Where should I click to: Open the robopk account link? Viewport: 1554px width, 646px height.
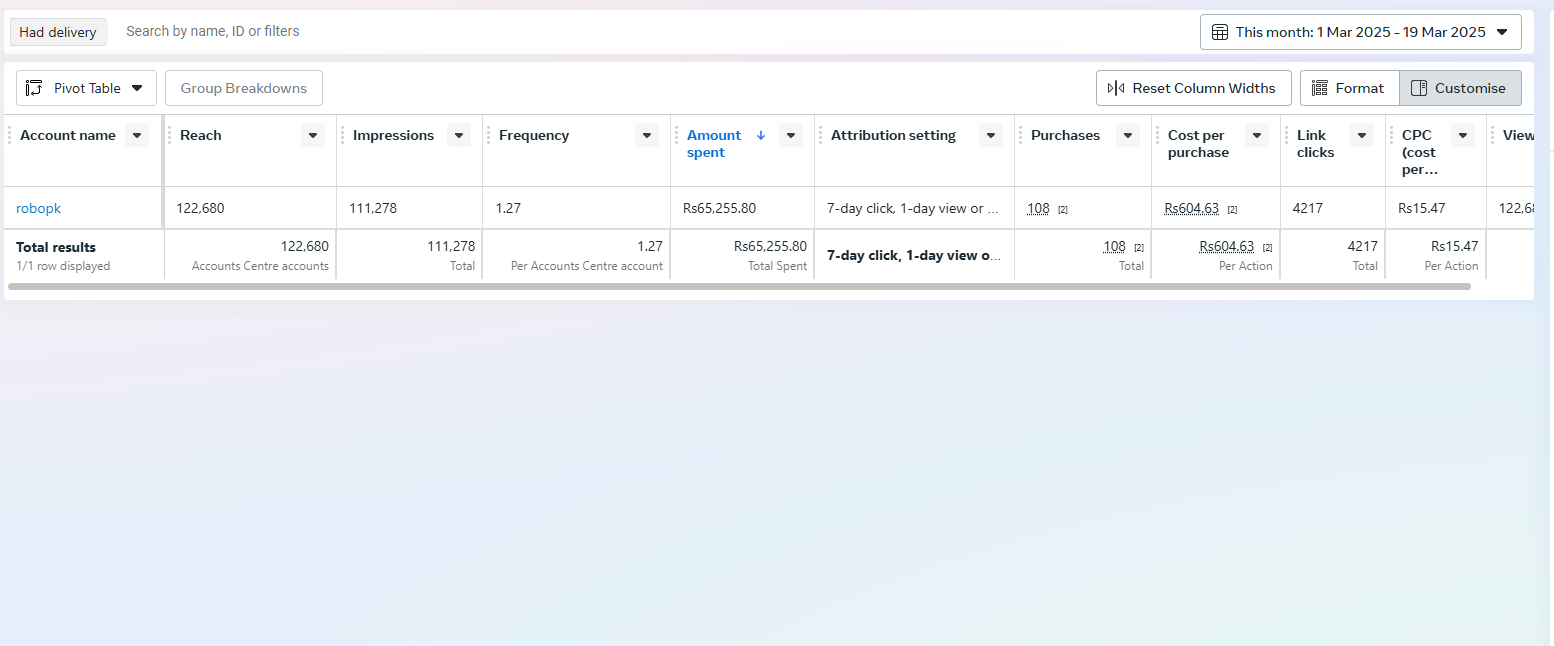click(x=38, y=208)
